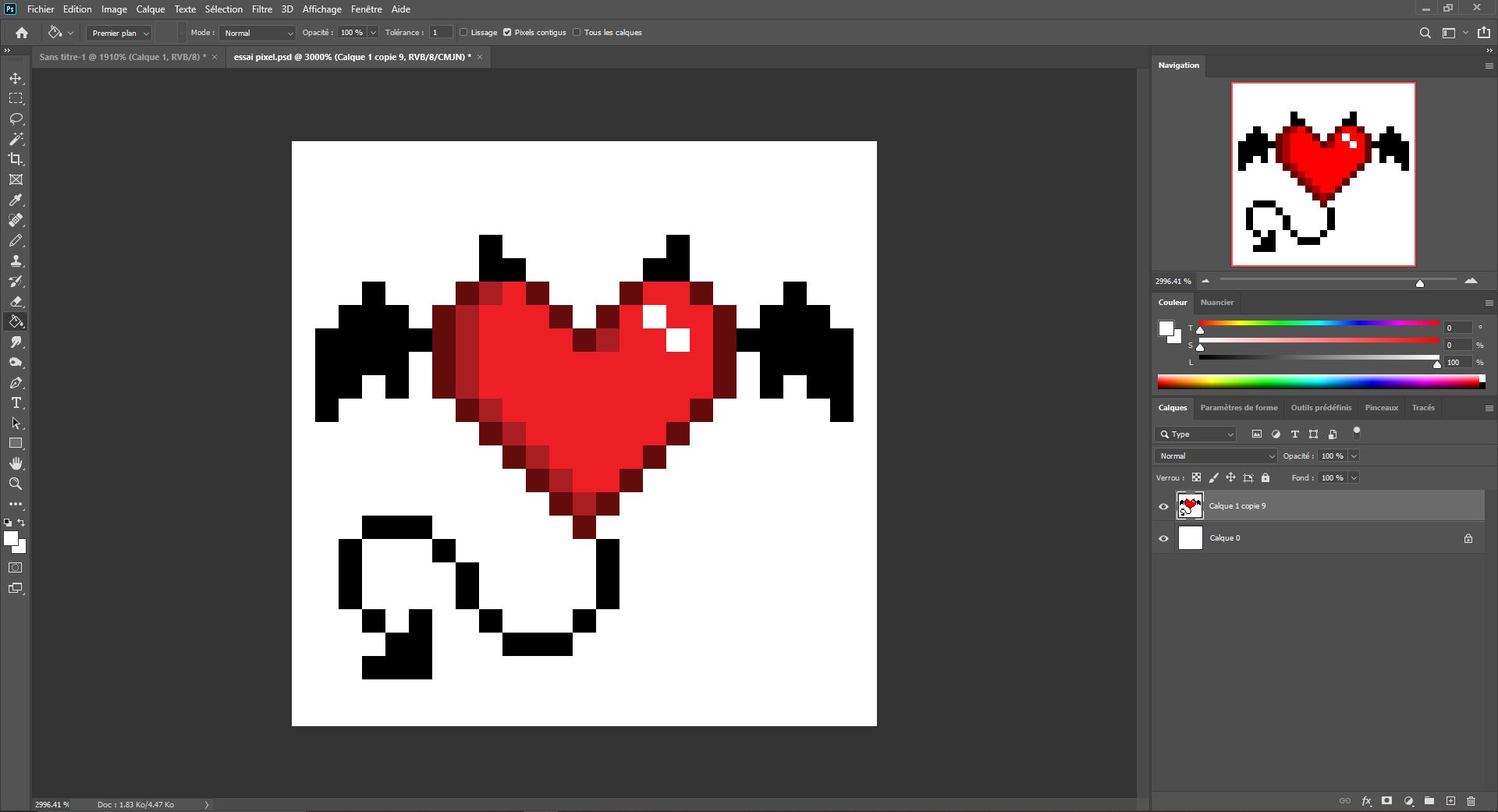Viewport: 1498px width, 812px height.
Task: Select the Crop tool
Action: point(16,159)
